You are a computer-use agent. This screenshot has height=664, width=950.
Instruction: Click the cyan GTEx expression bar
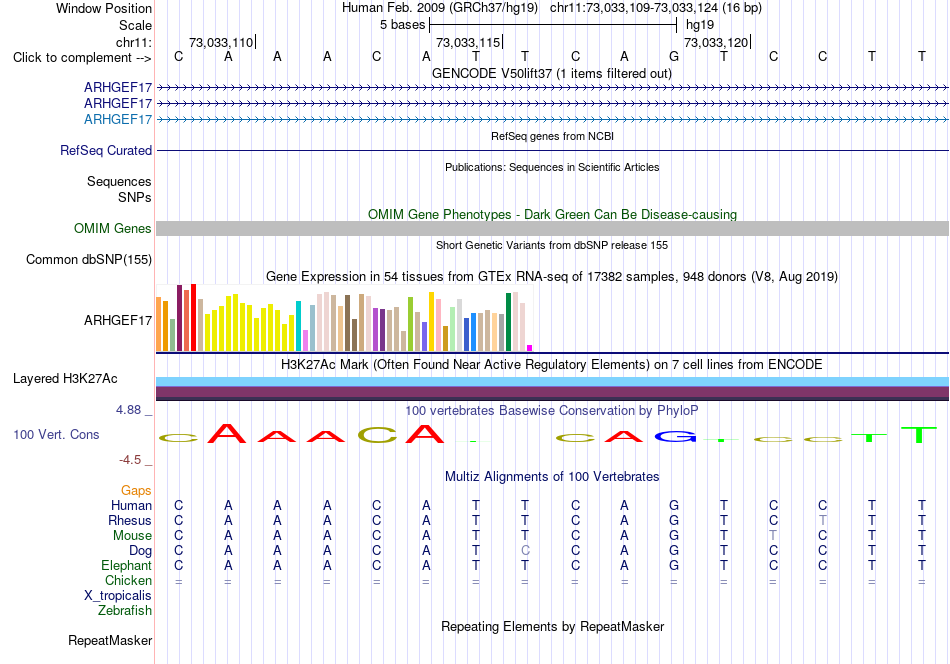(298, 326)
